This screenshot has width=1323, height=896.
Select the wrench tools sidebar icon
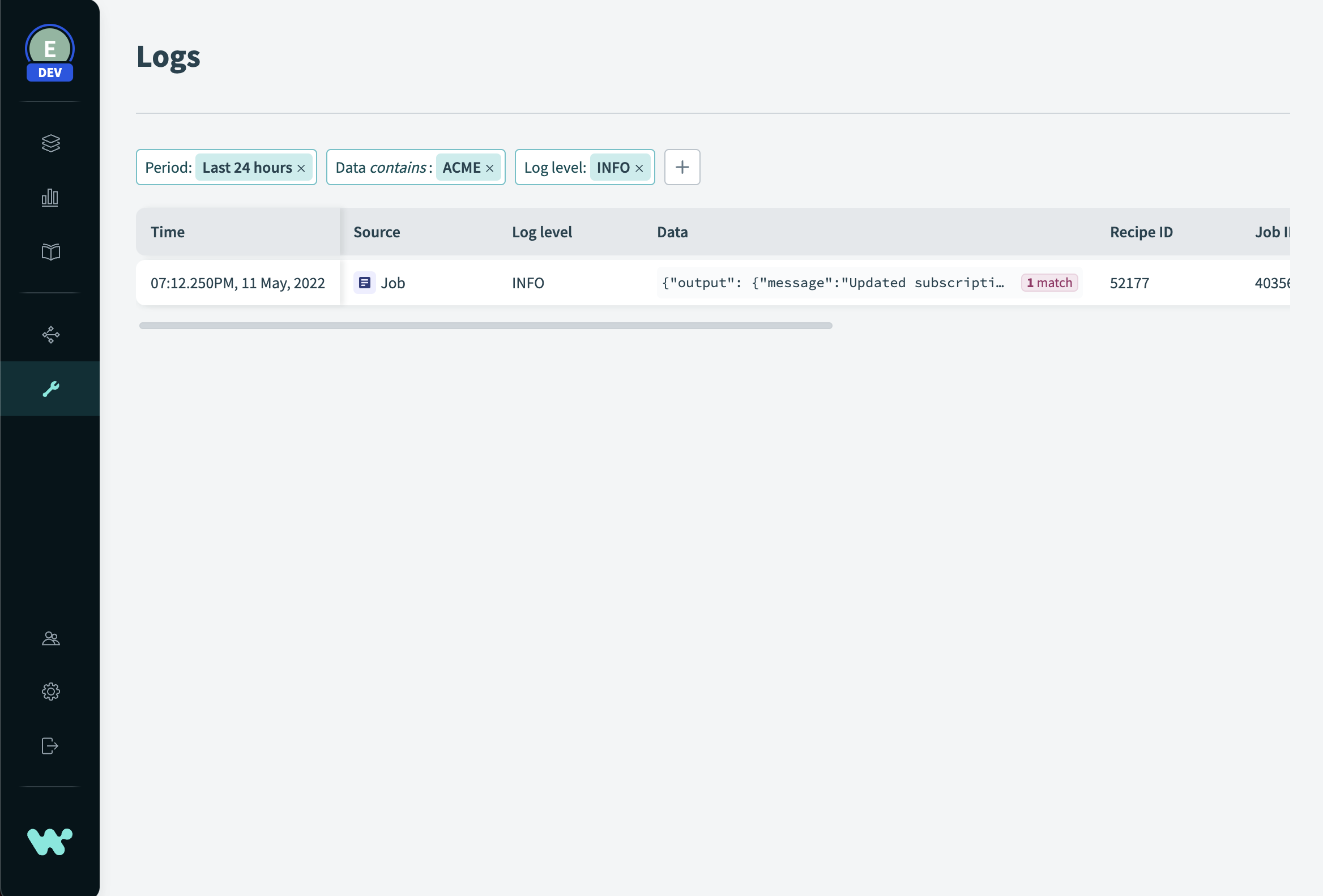[x=50, y=389]
